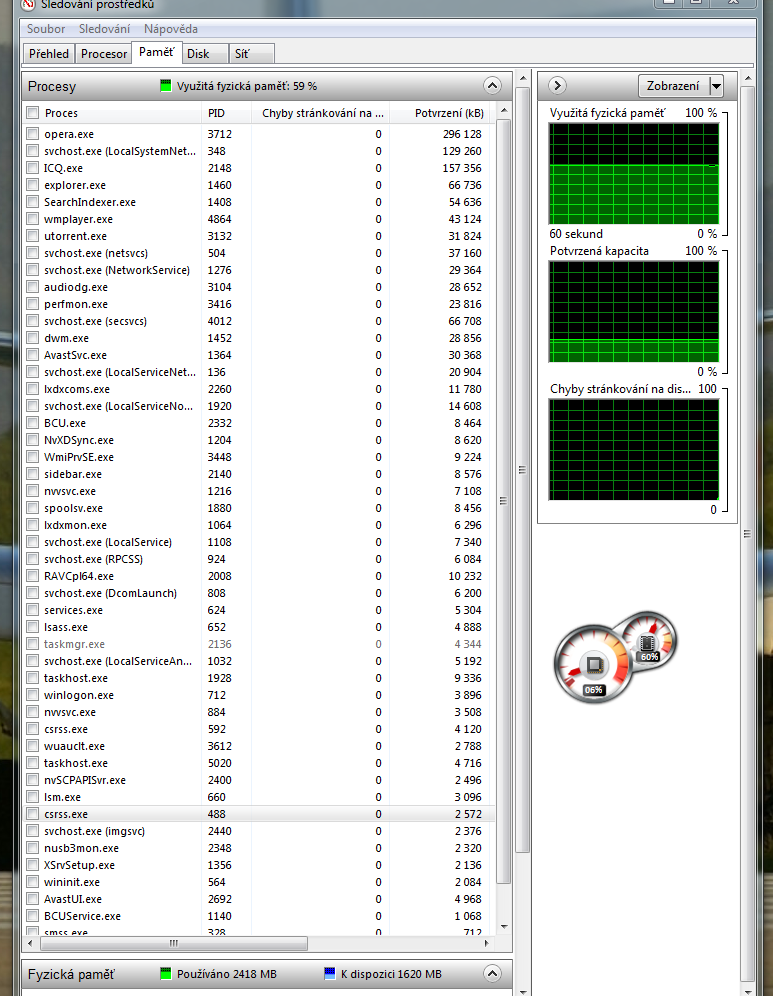The width and height of the screenshot is (773, 996).
Task: Select the WmiPrvSE.exe process row
Action: (x=259, y=457)
